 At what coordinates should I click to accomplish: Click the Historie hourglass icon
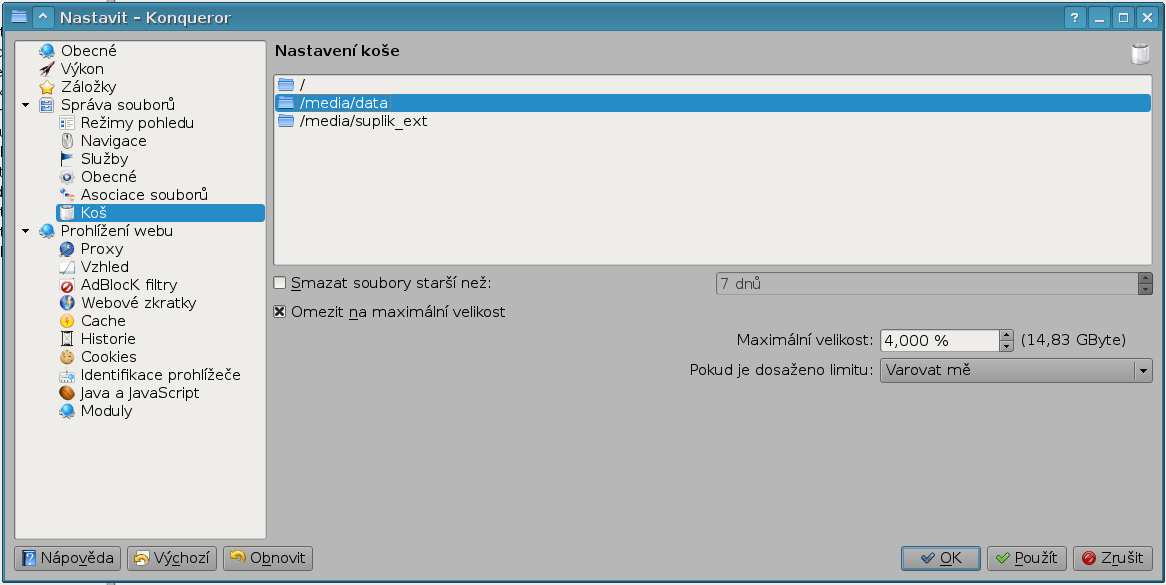pyautogui.click(x=67, y=339)
